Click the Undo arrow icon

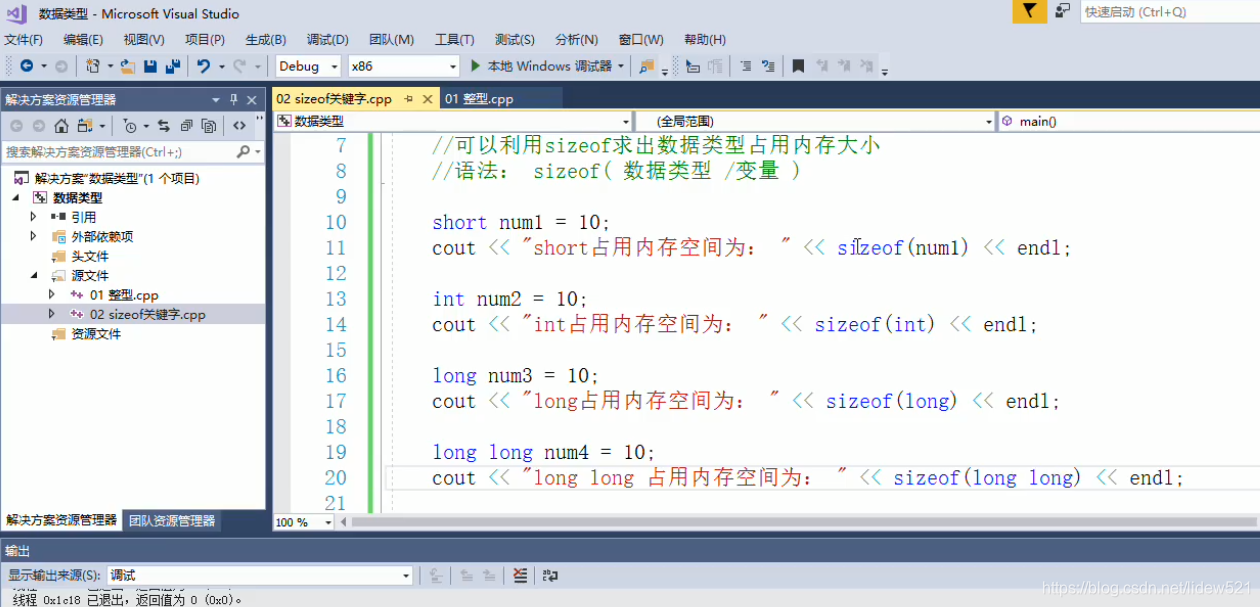pyautogui.click(x=203, y=66)
